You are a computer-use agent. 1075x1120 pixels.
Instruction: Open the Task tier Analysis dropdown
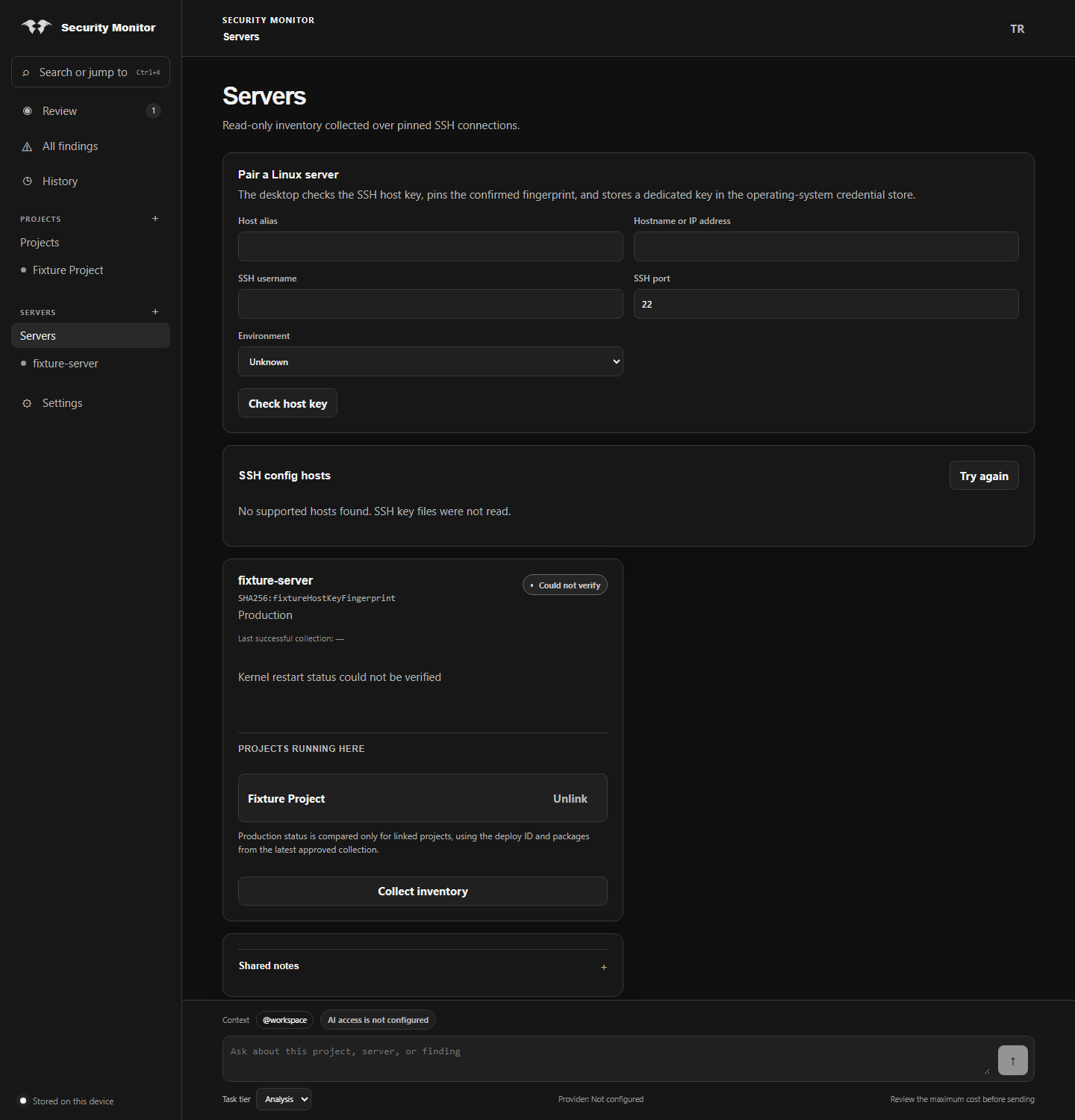(x=284, y=1099)
